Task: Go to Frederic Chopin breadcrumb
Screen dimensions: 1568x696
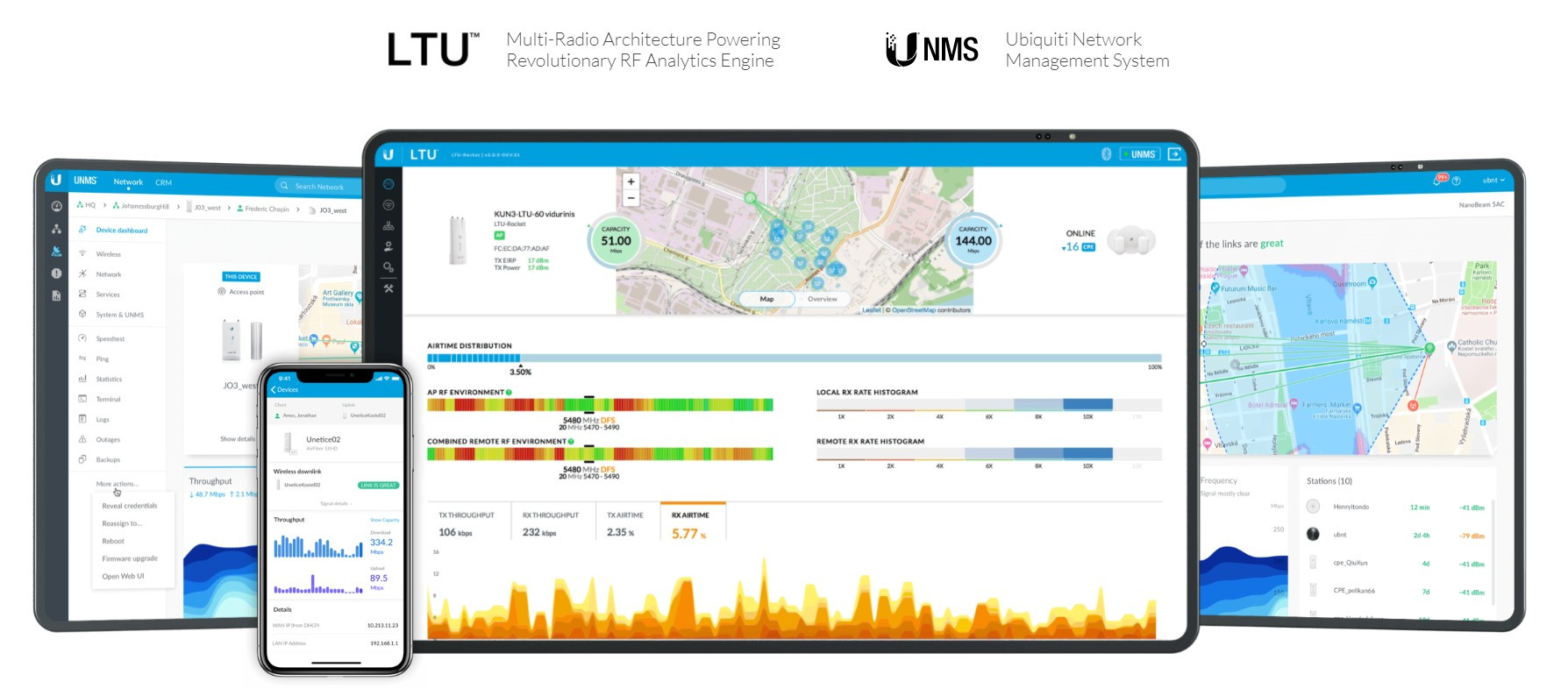Action: 263,209
